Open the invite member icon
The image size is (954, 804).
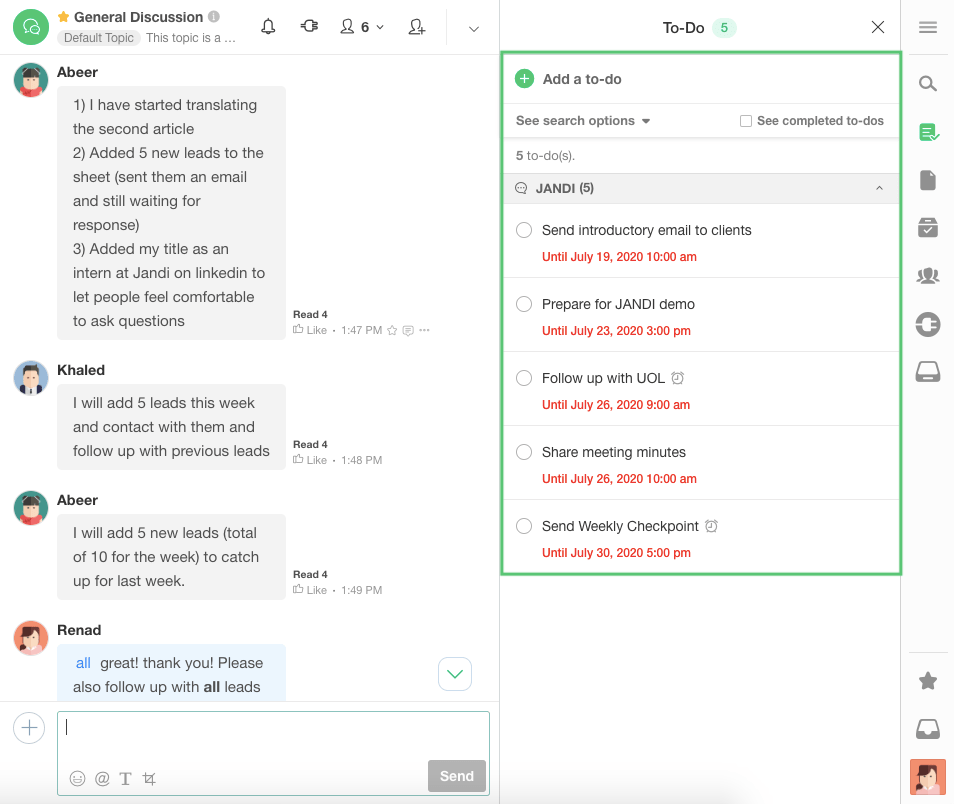[417, 27]
